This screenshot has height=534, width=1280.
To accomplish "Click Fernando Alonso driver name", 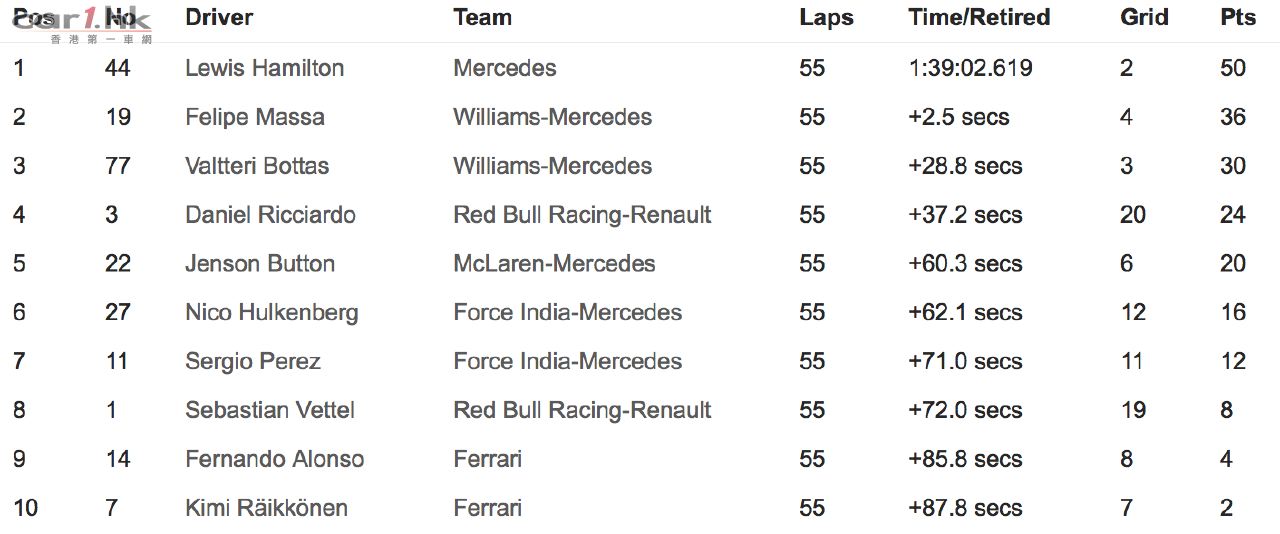I will tap(274, 459).
